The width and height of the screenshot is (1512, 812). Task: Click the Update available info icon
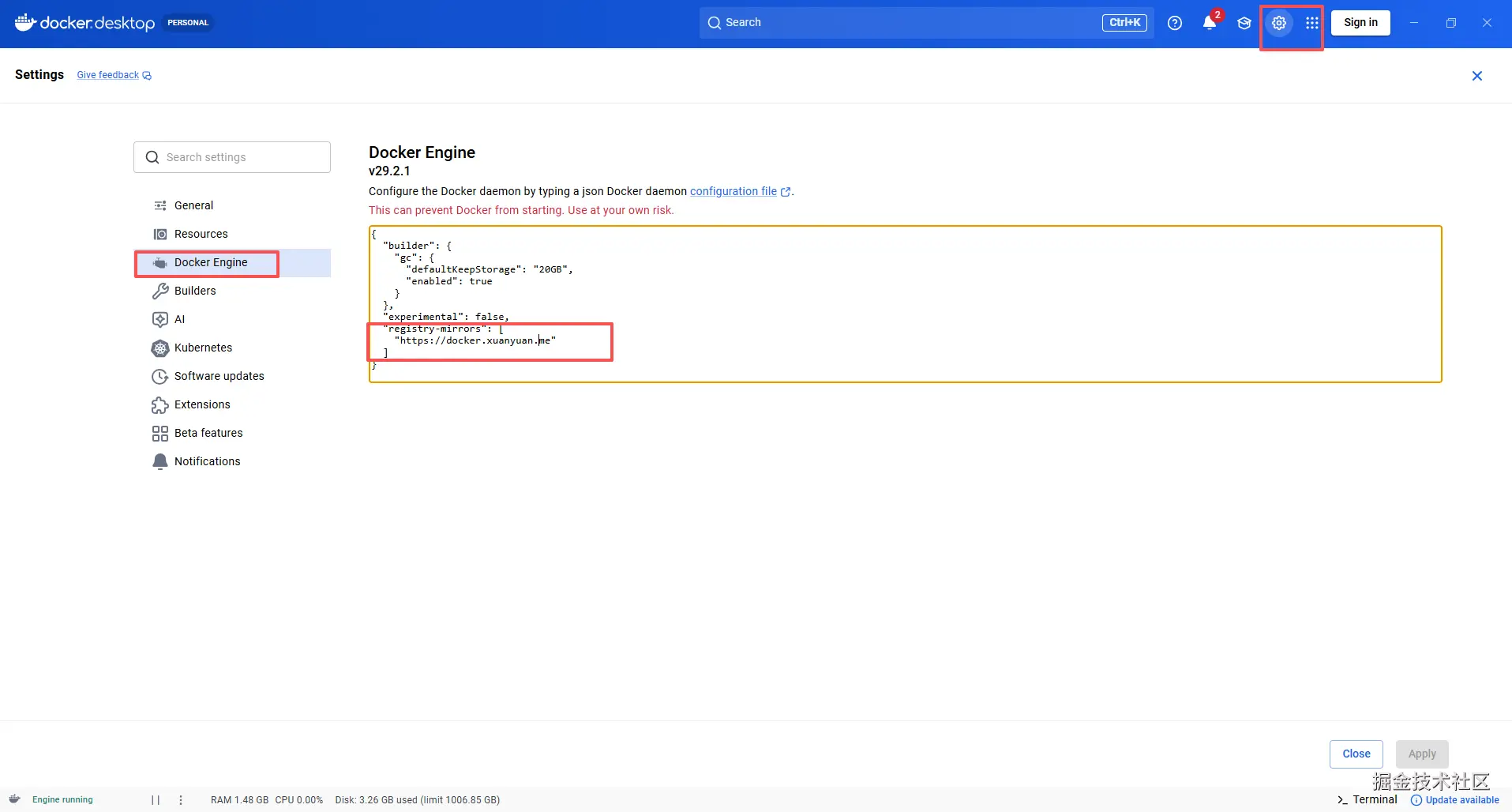[x=1416, y=800]
